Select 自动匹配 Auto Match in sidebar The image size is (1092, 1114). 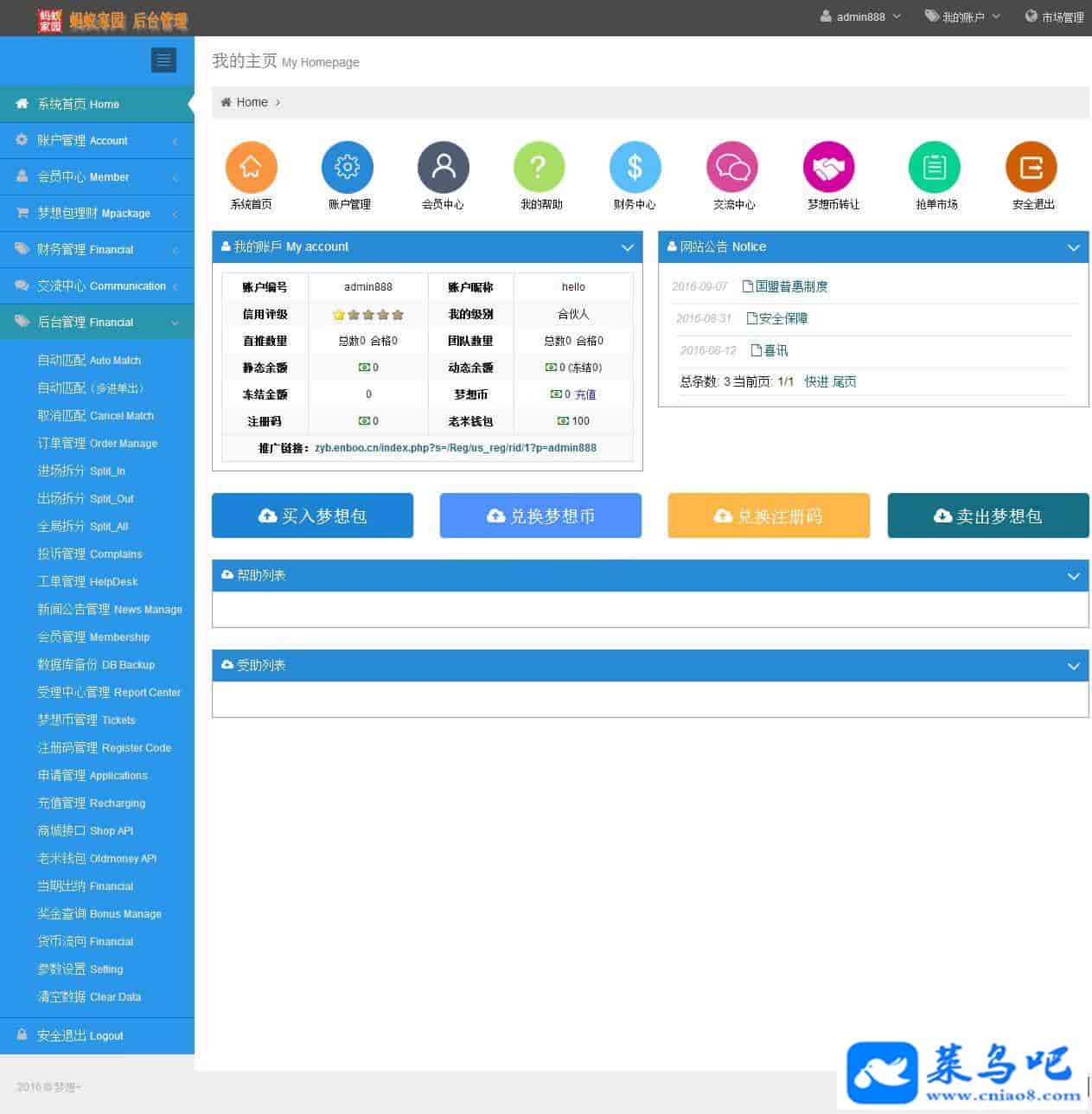(x=89, y=361)
